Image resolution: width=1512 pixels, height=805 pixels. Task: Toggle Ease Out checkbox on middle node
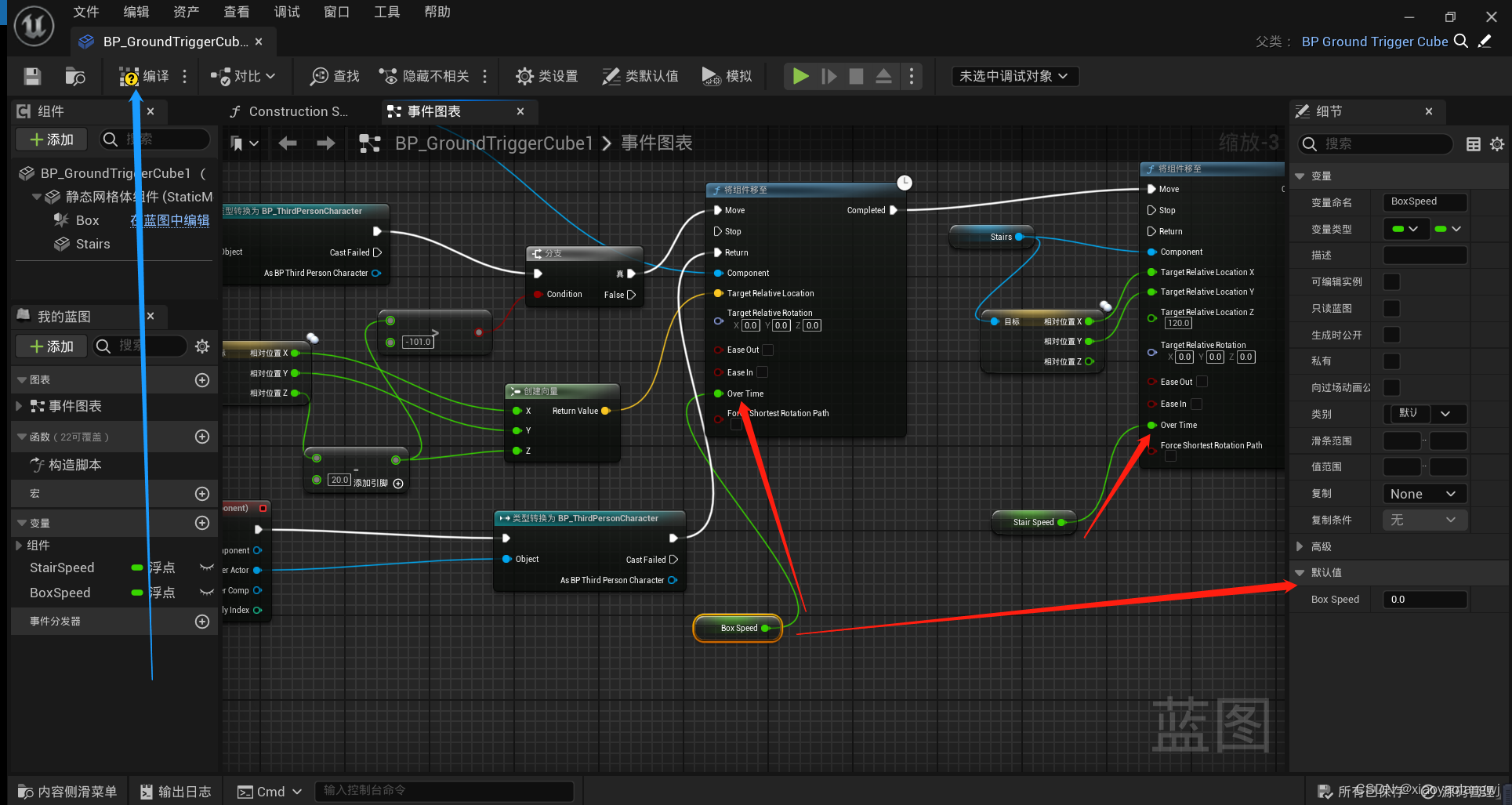[x=768, y=350]
